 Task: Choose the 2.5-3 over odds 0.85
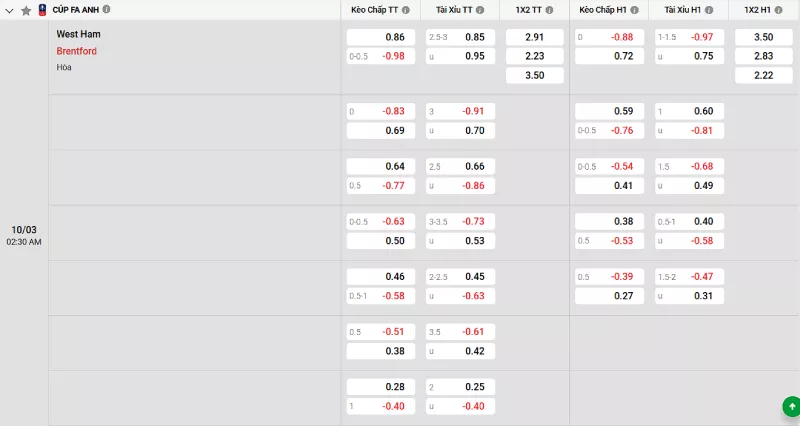[460, 37]
